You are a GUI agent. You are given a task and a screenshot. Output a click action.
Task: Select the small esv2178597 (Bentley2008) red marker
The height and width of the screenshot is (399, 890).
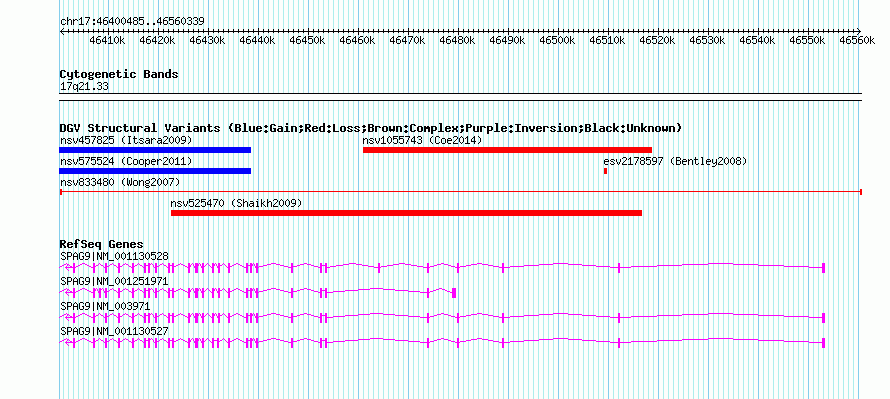(x=606, y=171)
